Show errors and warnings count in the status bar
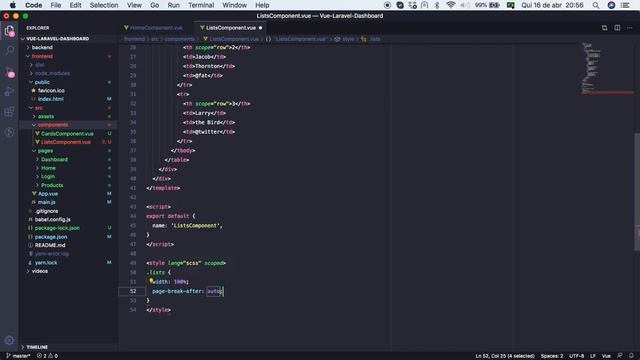 (x=47, y=356)
